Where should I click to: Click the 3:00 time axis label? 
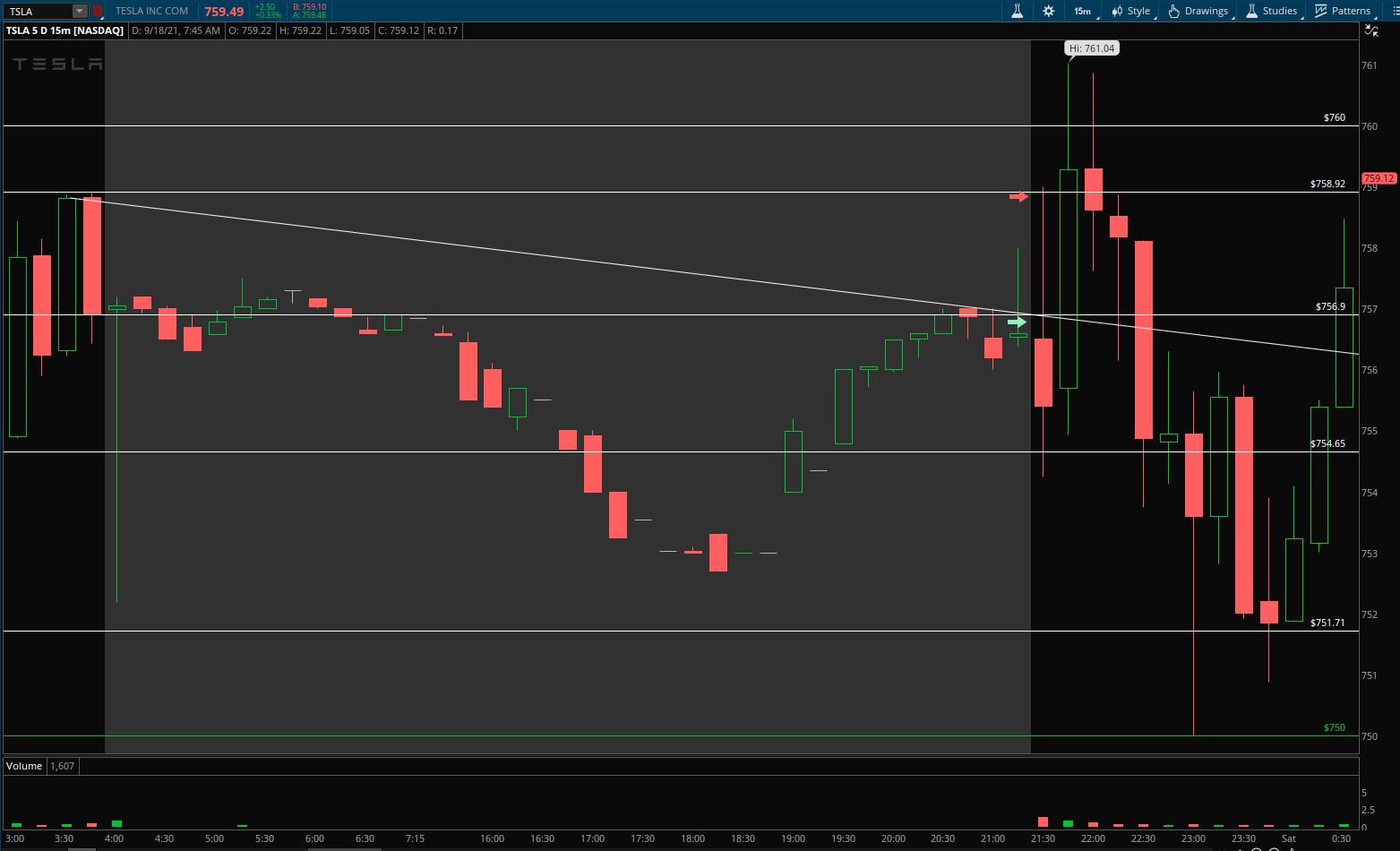click(14, 838)
